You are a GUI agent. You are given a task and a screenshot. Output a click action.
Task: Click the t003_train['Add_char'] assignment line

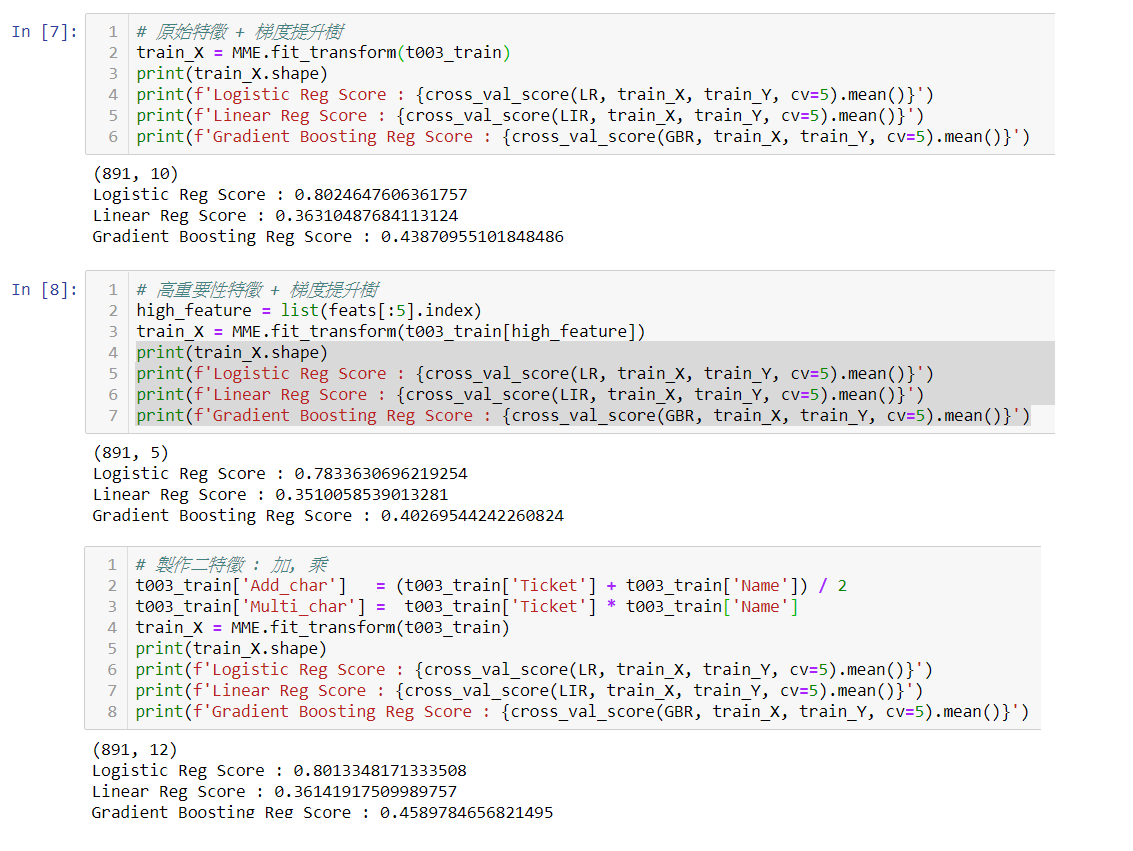(x=491, y=586)
